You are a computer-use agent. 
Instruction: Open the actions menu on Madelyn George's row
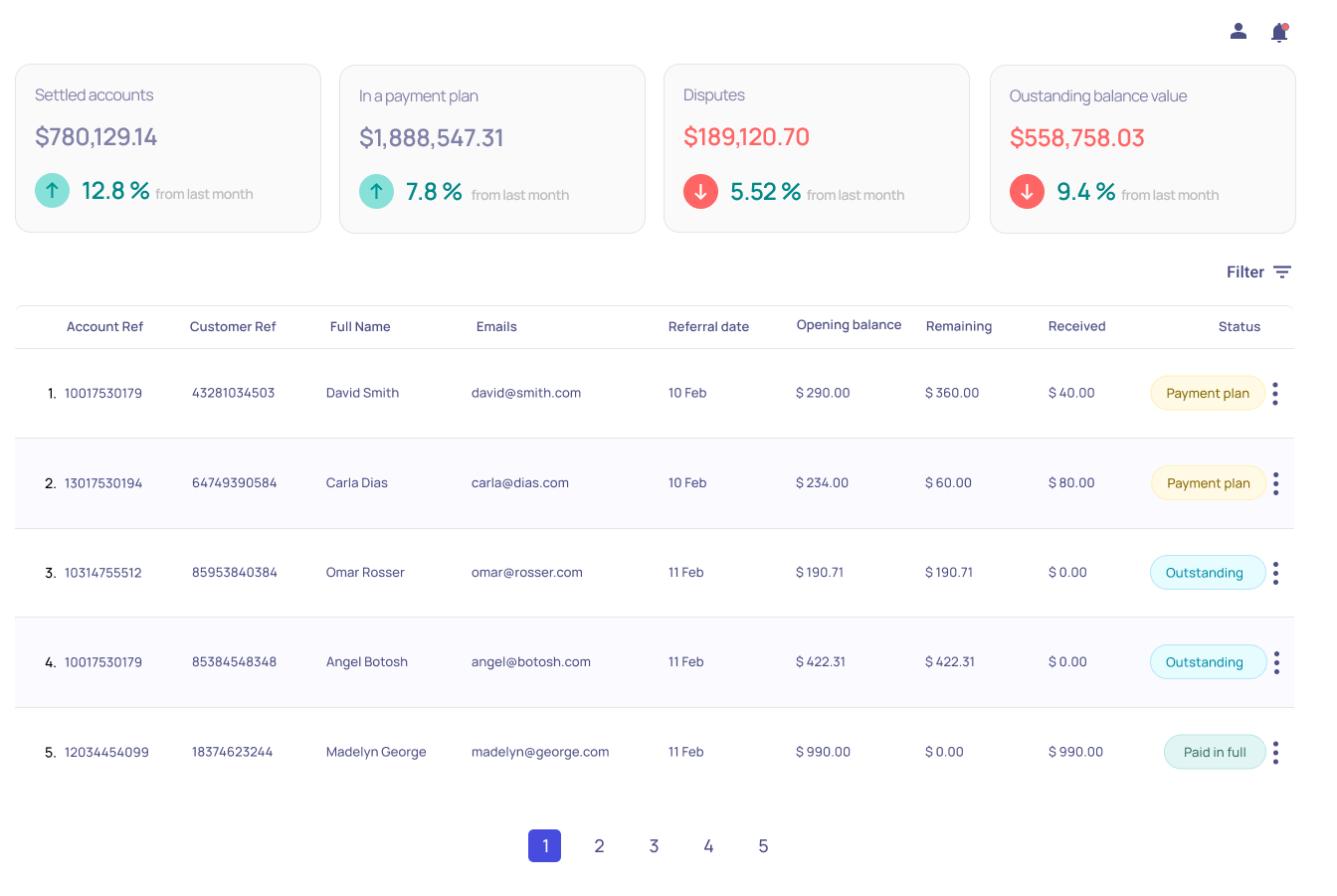click(x=1275, y=752)
